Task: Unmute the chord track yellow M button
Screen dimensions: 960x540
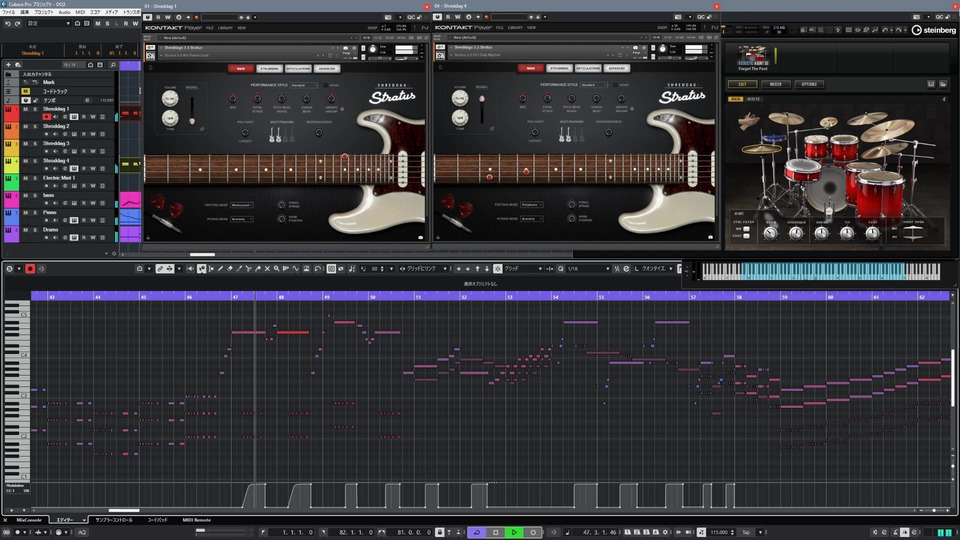Action: point(25,91)
